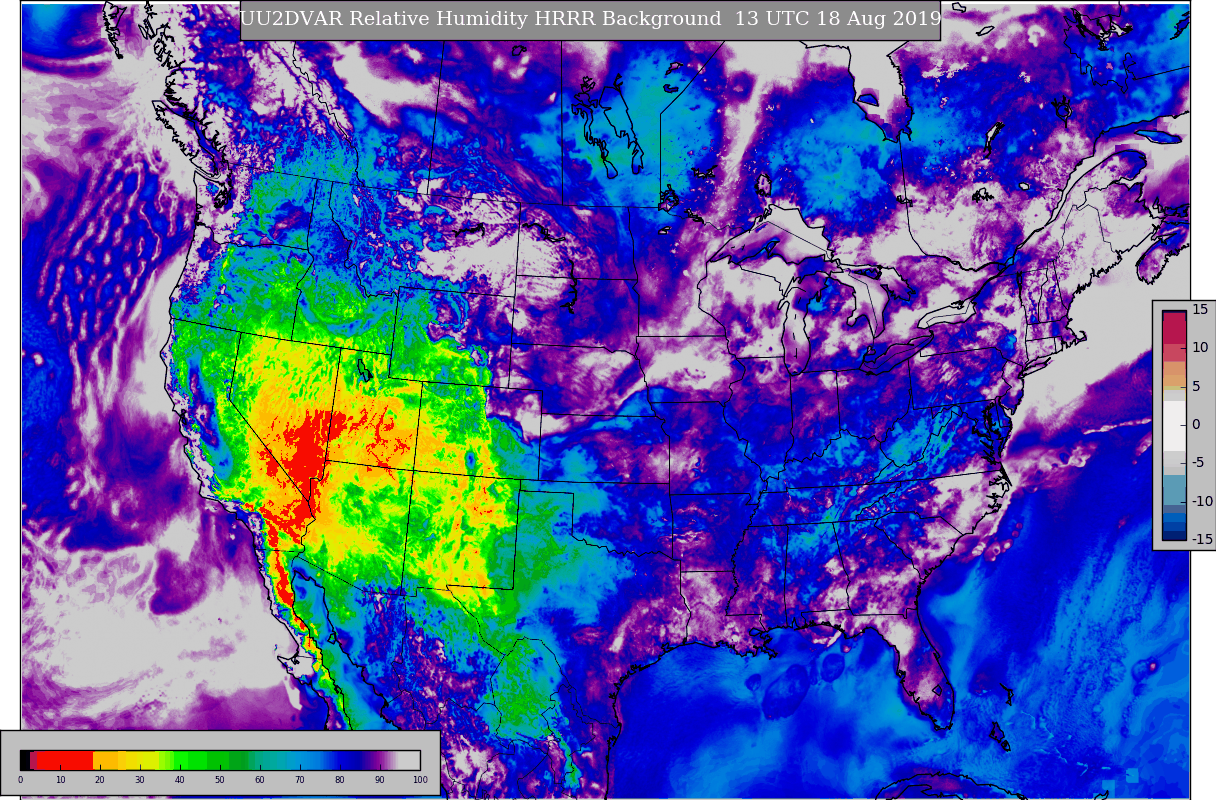Click the "0" label on humidity colorbar
This screenshot has width=1216, height=800.
tap(20, 780)
